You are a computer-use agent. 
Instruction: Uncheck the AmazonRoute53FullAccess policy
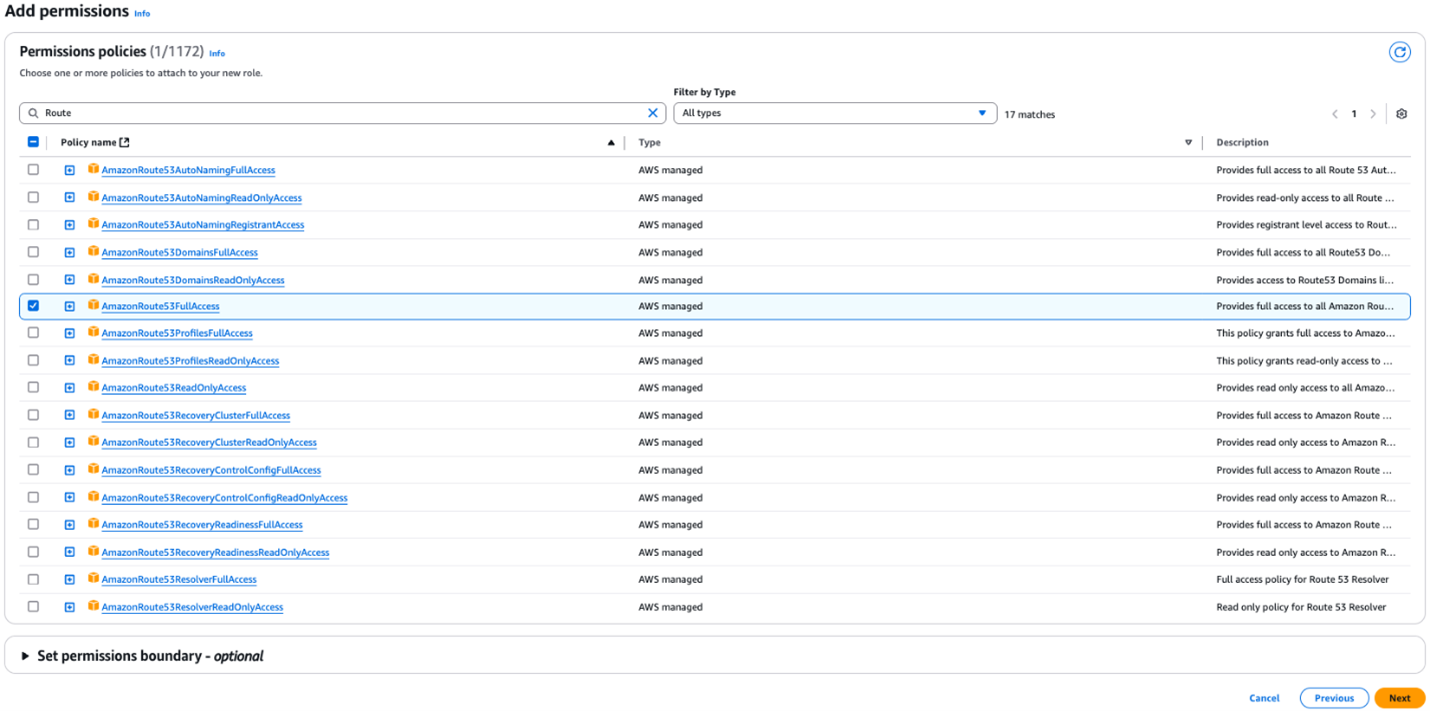pyautogui.click(x=33, y=306)
